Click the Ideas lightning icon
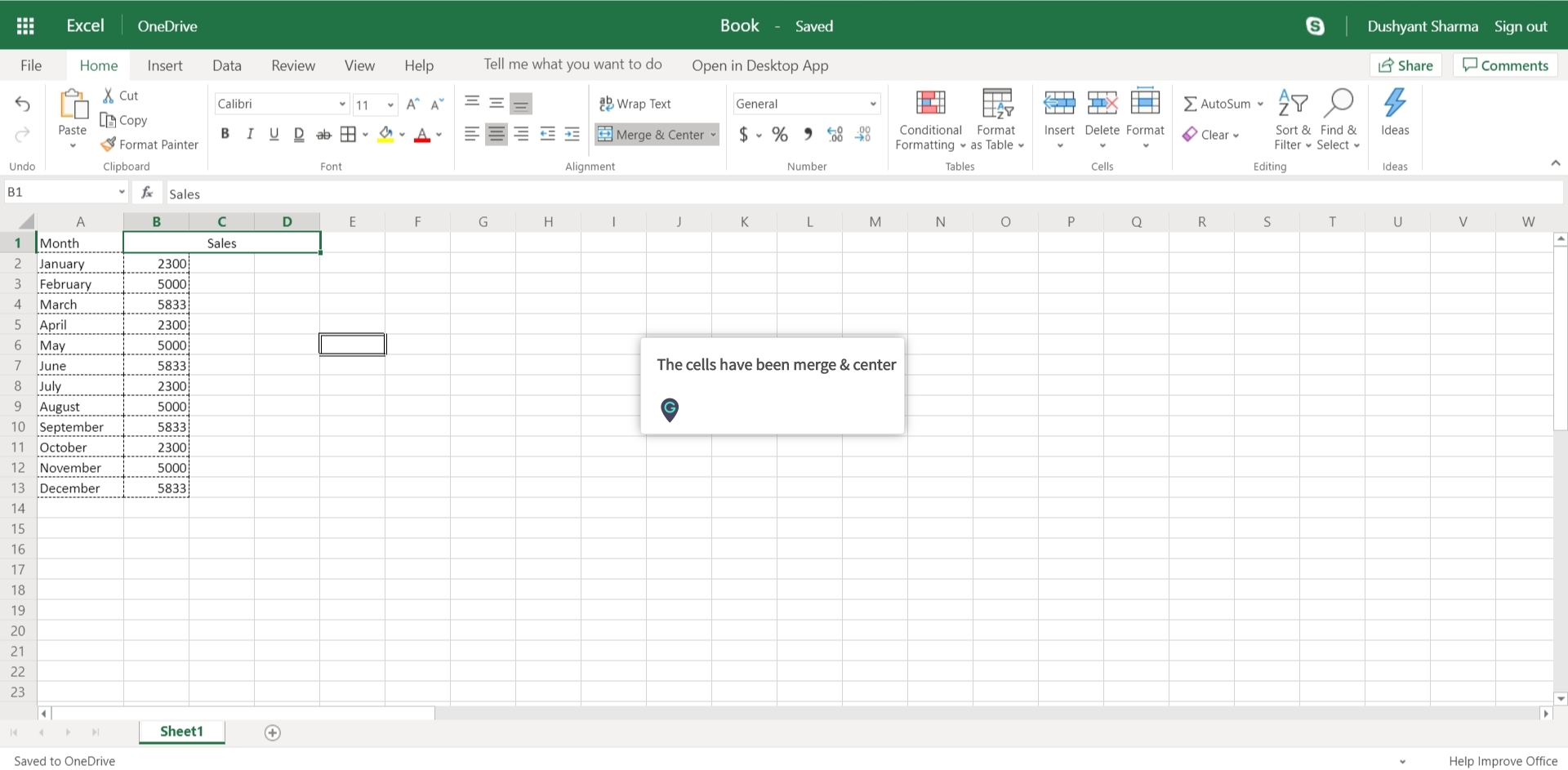Viewport: 1568px width, 770px height. (x=1394, y=104)
